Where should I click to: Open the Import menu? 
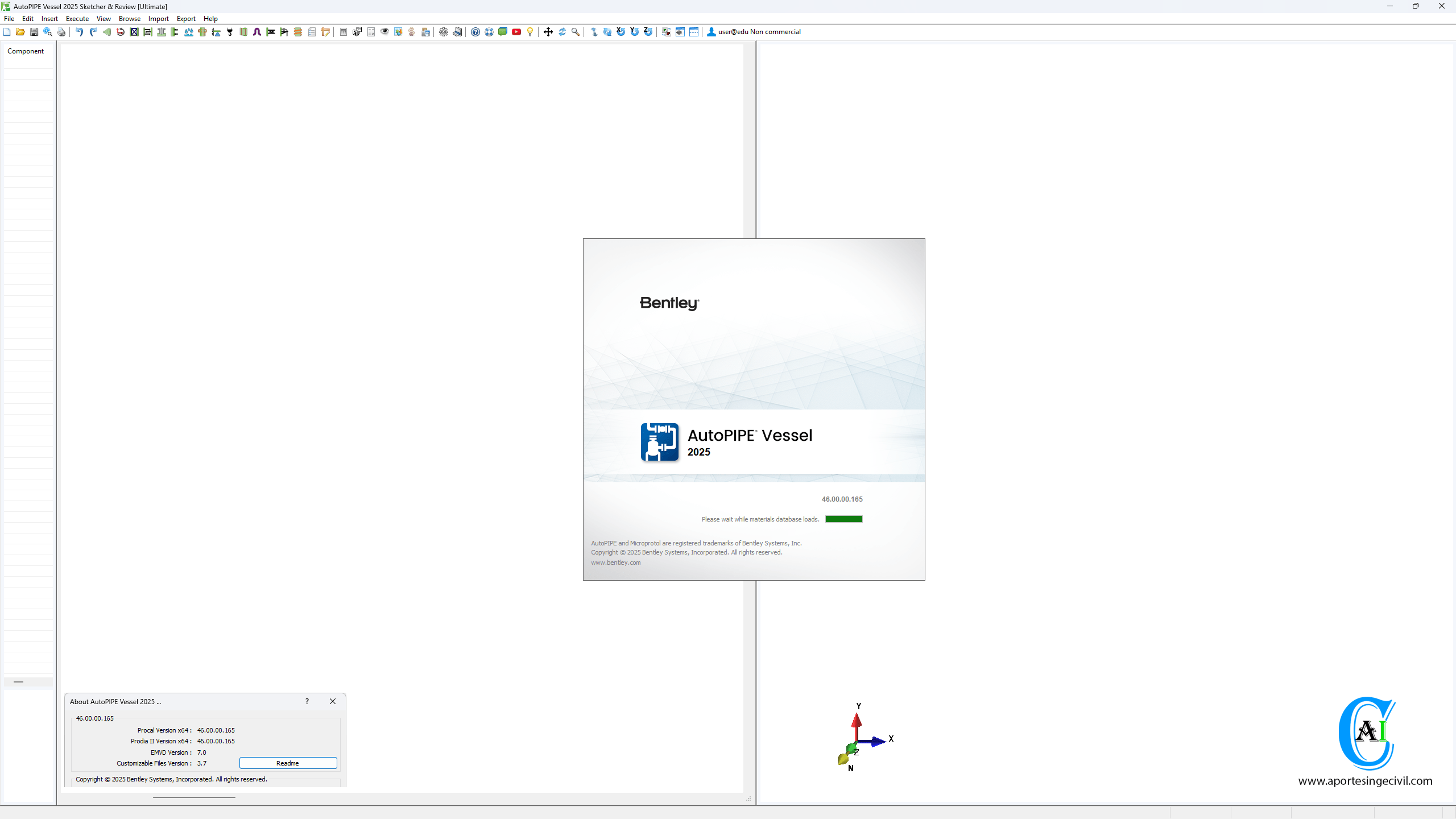pyautogui.click(x=158, y=19)
